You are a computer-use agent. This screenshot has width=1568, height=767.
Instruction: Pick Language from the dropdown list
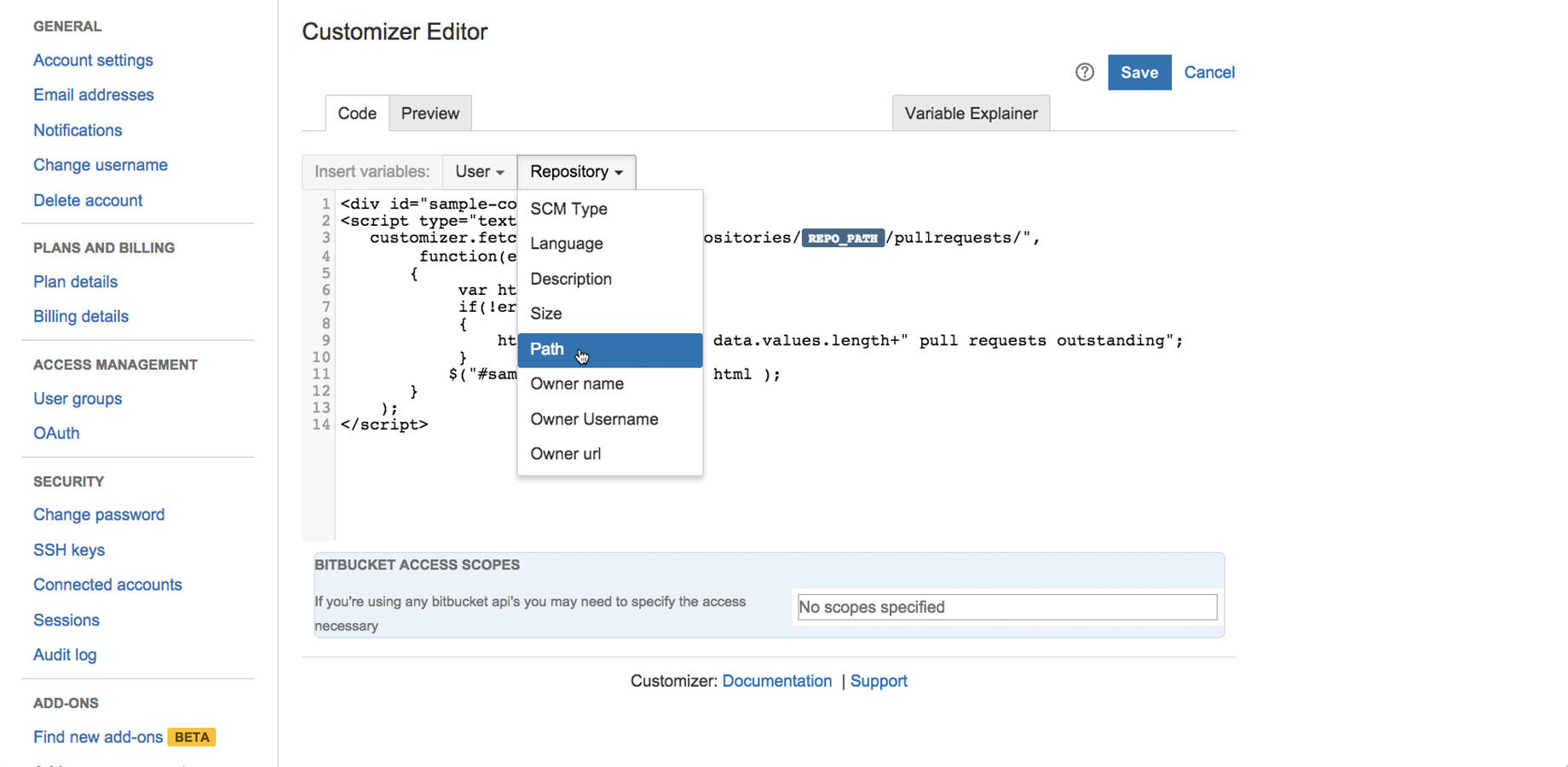566,244
